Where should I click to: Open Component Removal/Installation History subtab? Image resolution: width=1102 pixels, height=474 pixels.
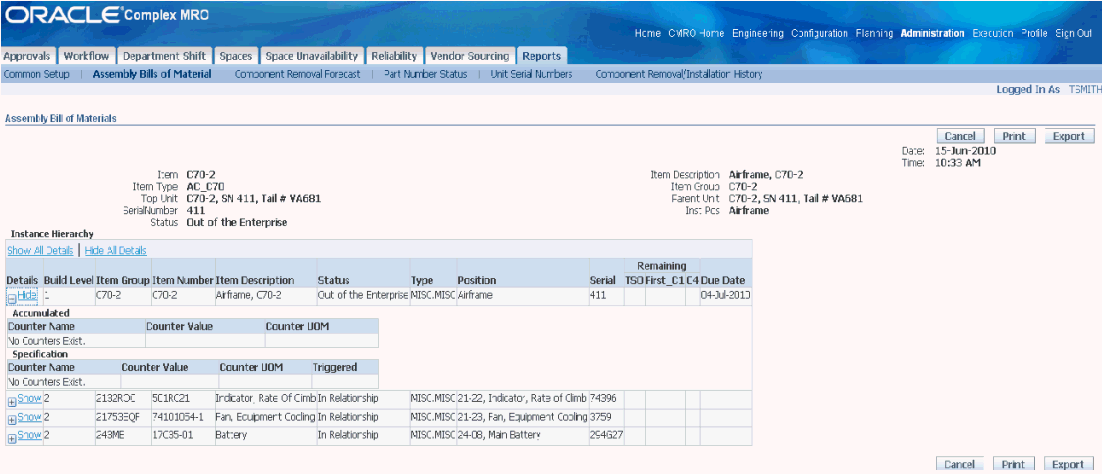coord(679,74)
